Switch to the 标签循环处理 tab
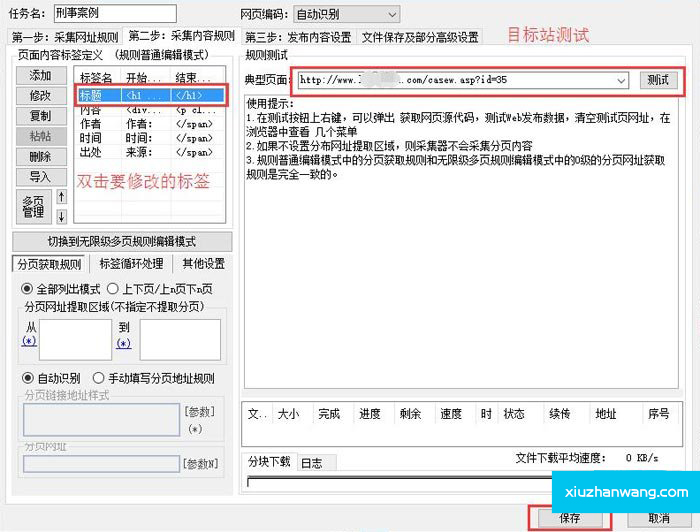The width and height of the screenshot is (700, 532). (x=131, y=264)
